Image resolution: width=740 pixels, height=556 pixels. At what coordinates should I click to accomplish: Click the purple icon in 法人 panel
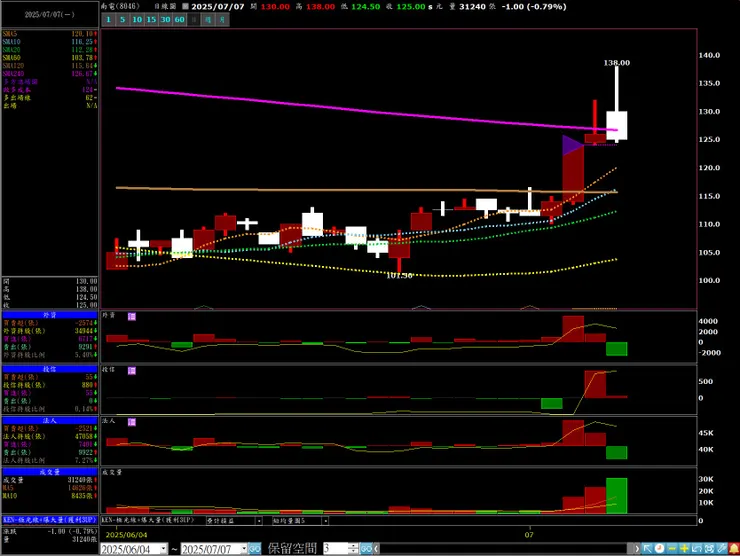tap(132, 422)
